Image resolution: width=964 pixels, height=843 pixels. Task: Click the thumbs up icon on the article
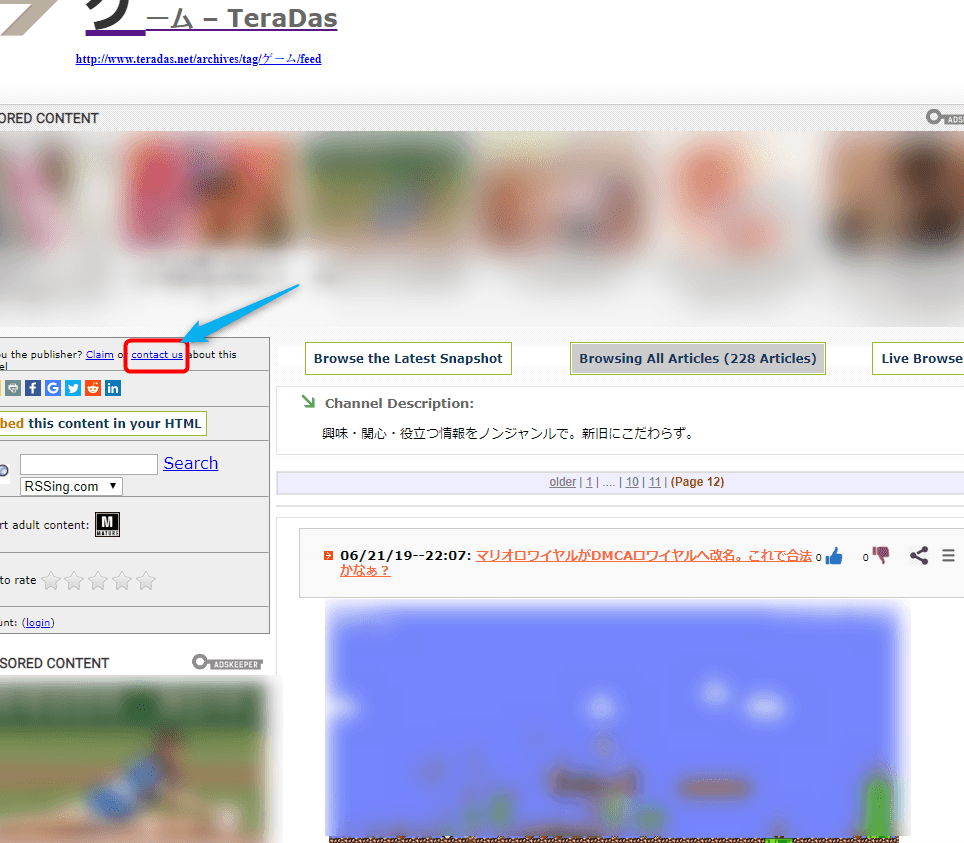(x=834, y=556)
